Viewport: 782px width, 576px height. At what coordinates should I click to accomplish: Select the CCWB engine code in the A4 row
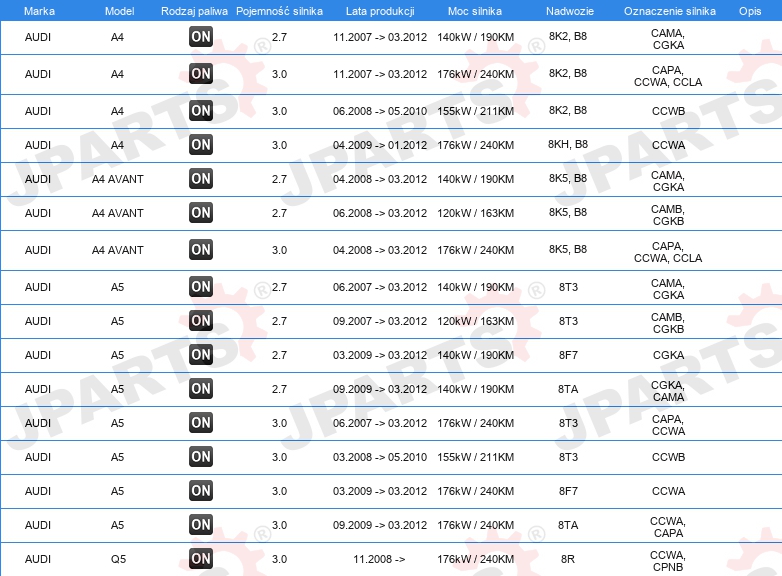point(668,111)
